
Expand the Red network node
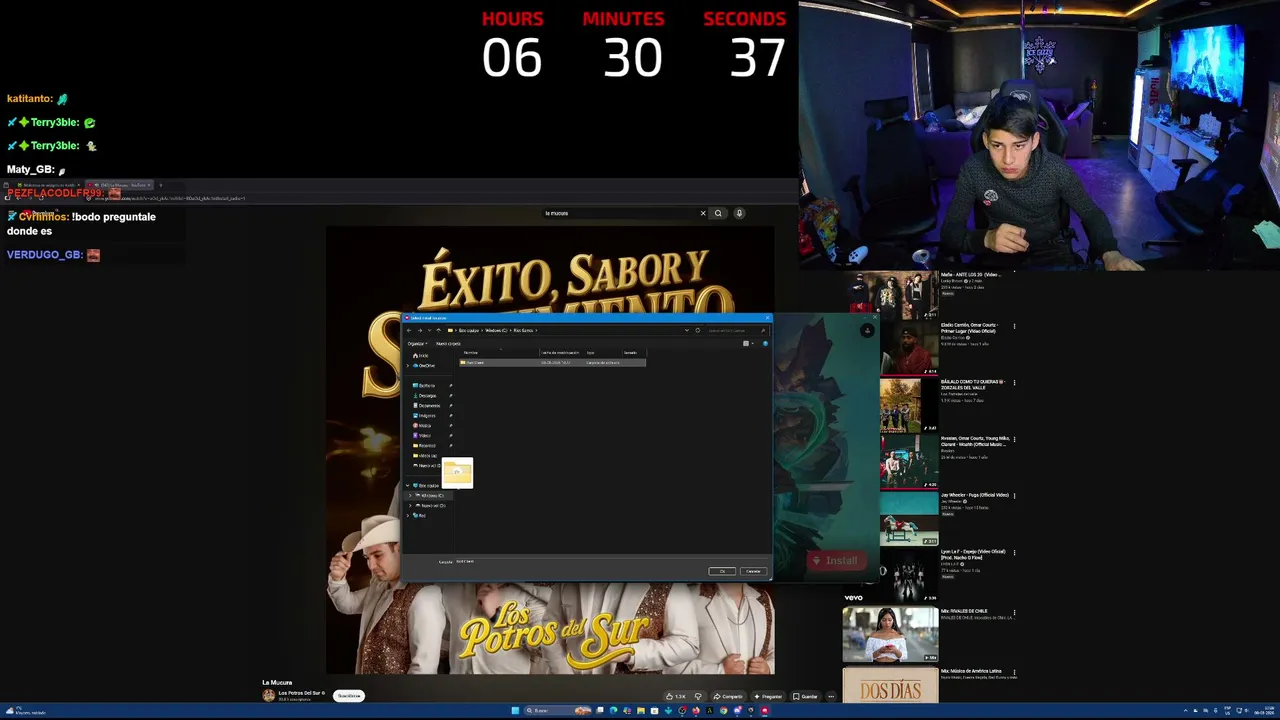point(408,515)
